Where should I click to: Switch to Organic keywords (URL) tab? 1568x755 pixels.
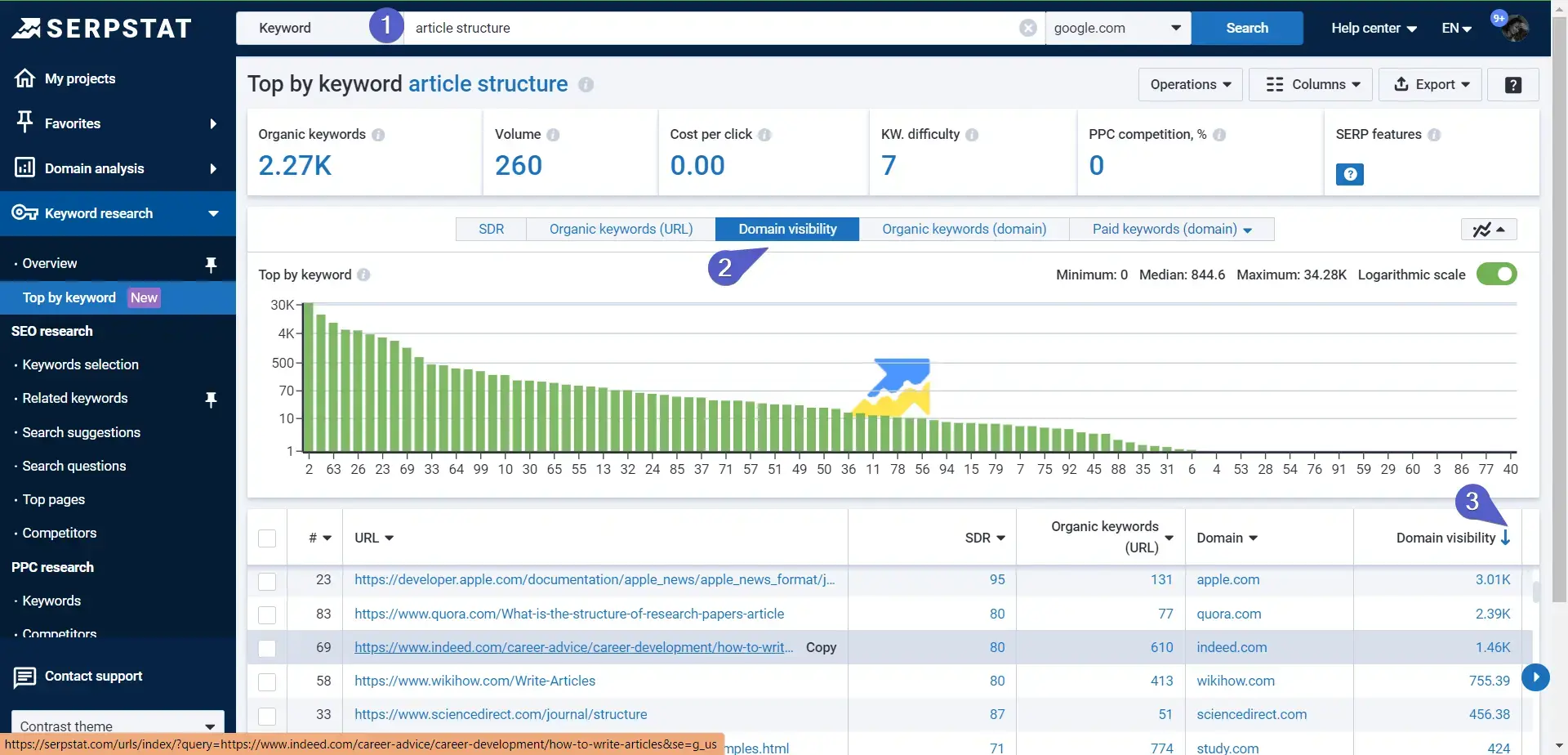click(621, 229)
